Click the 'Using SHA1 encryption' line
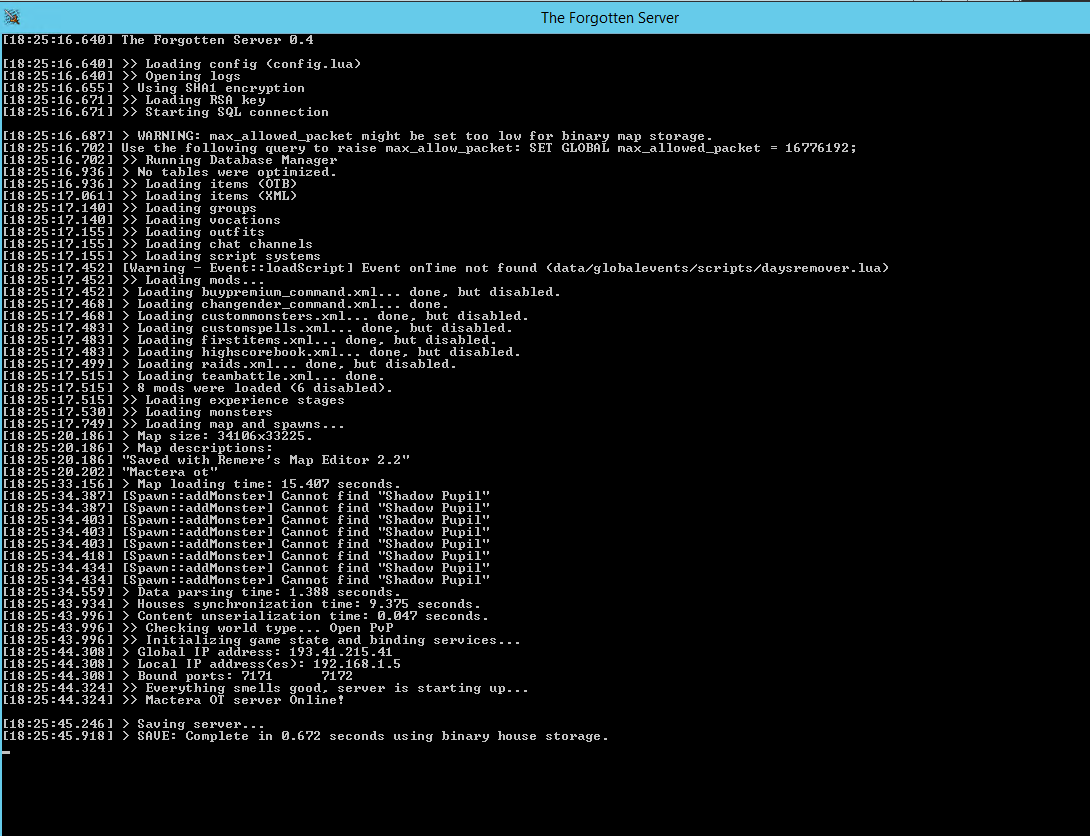1090x836 pixels. pos(154,88)
